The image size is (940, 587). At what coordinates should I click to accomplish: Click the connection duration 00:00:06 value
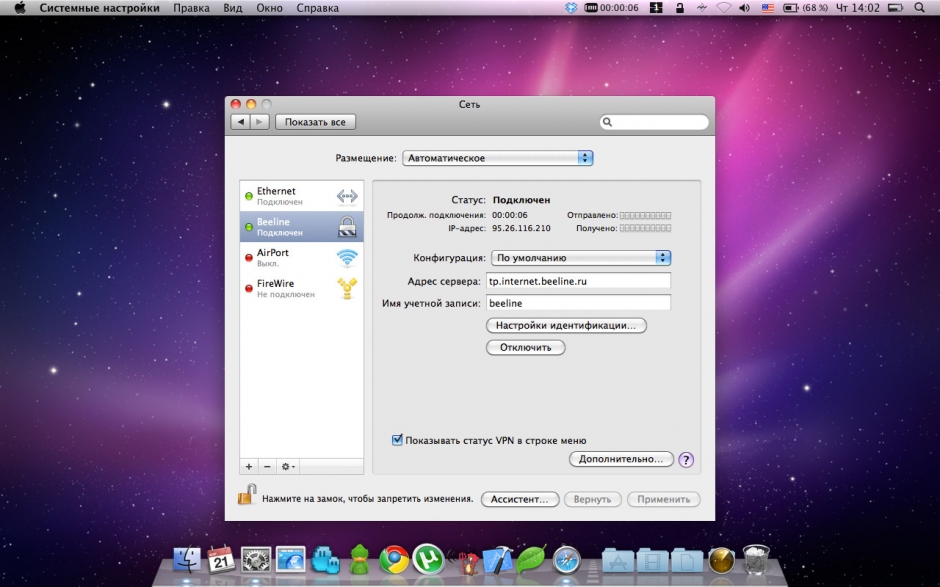[x=510, y=215]
